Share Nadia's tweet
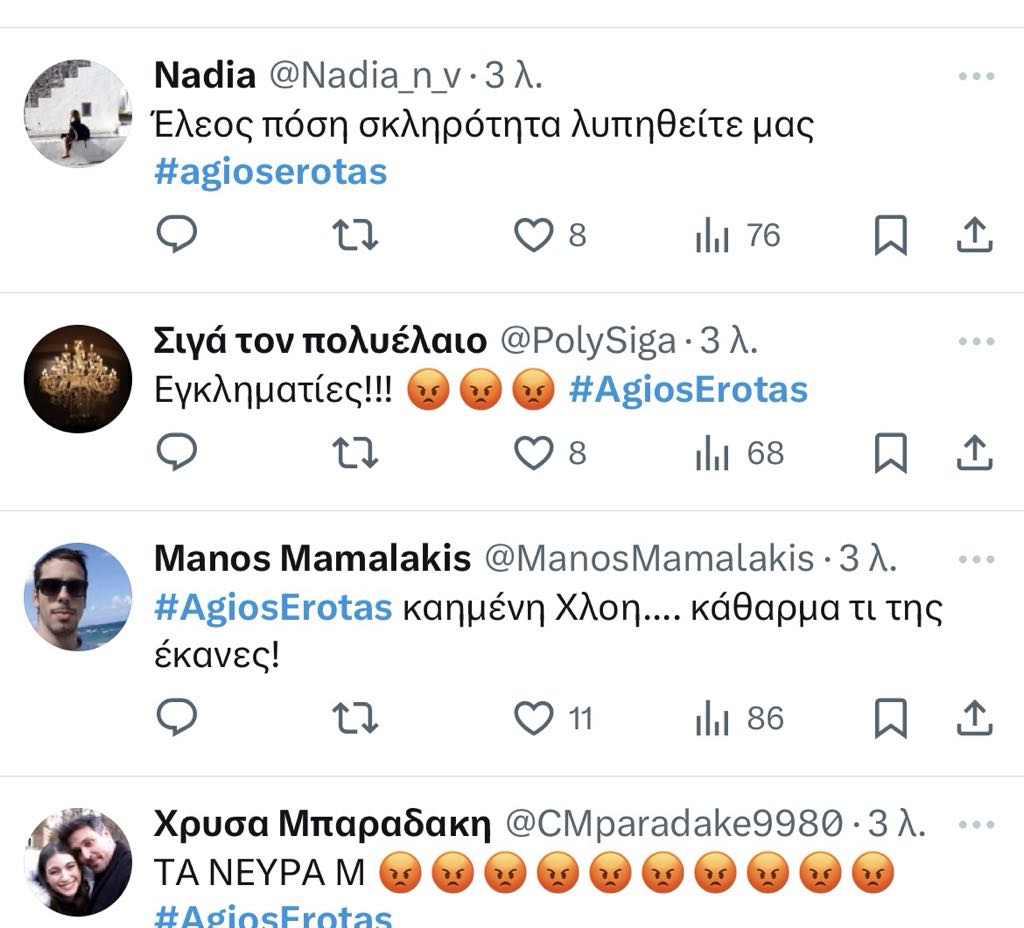This screenshot has width=1024, height=928. point(973,235)
